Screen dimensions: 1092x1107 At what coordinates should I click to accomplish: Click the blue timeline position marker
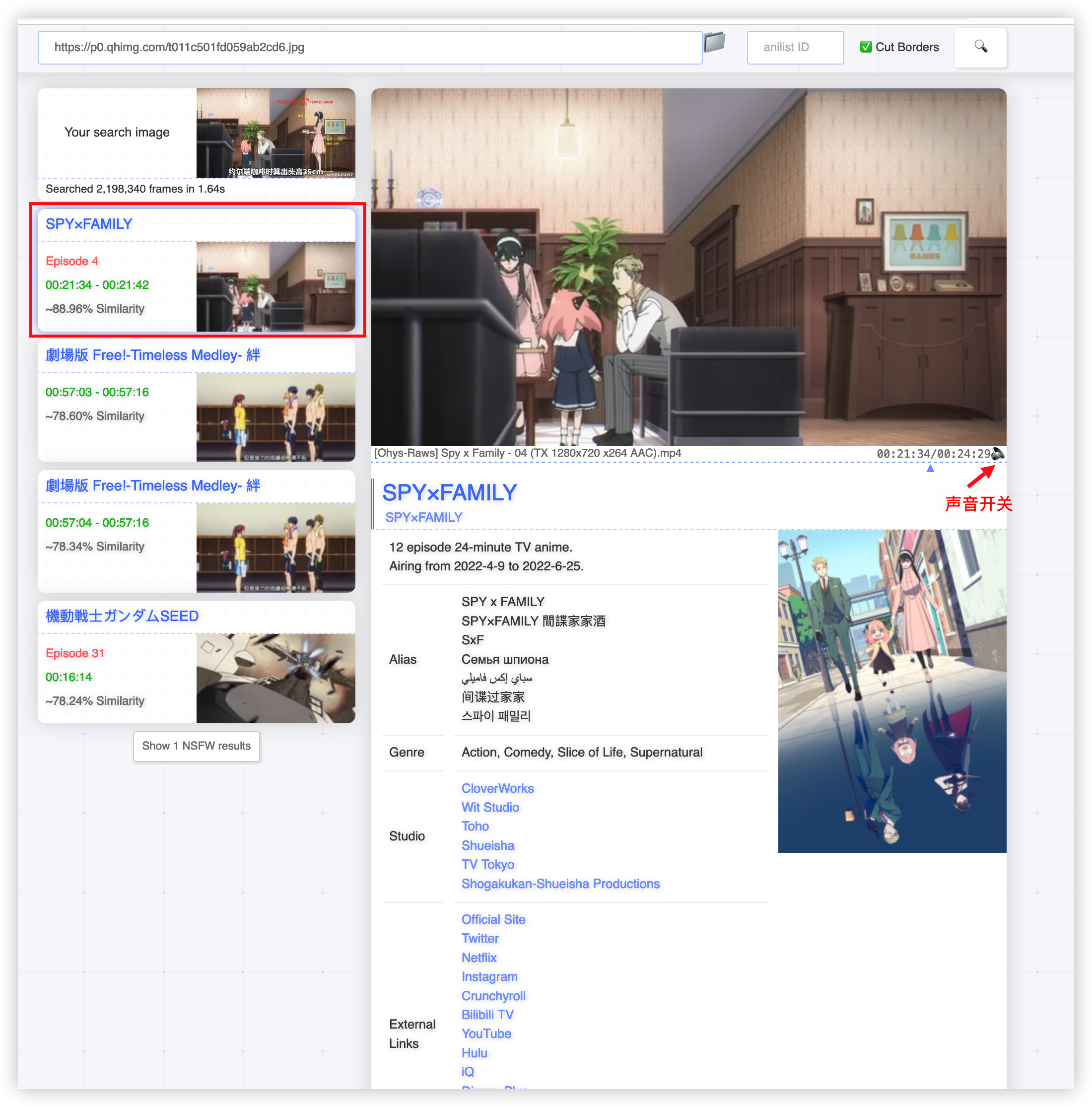point(931,469)
